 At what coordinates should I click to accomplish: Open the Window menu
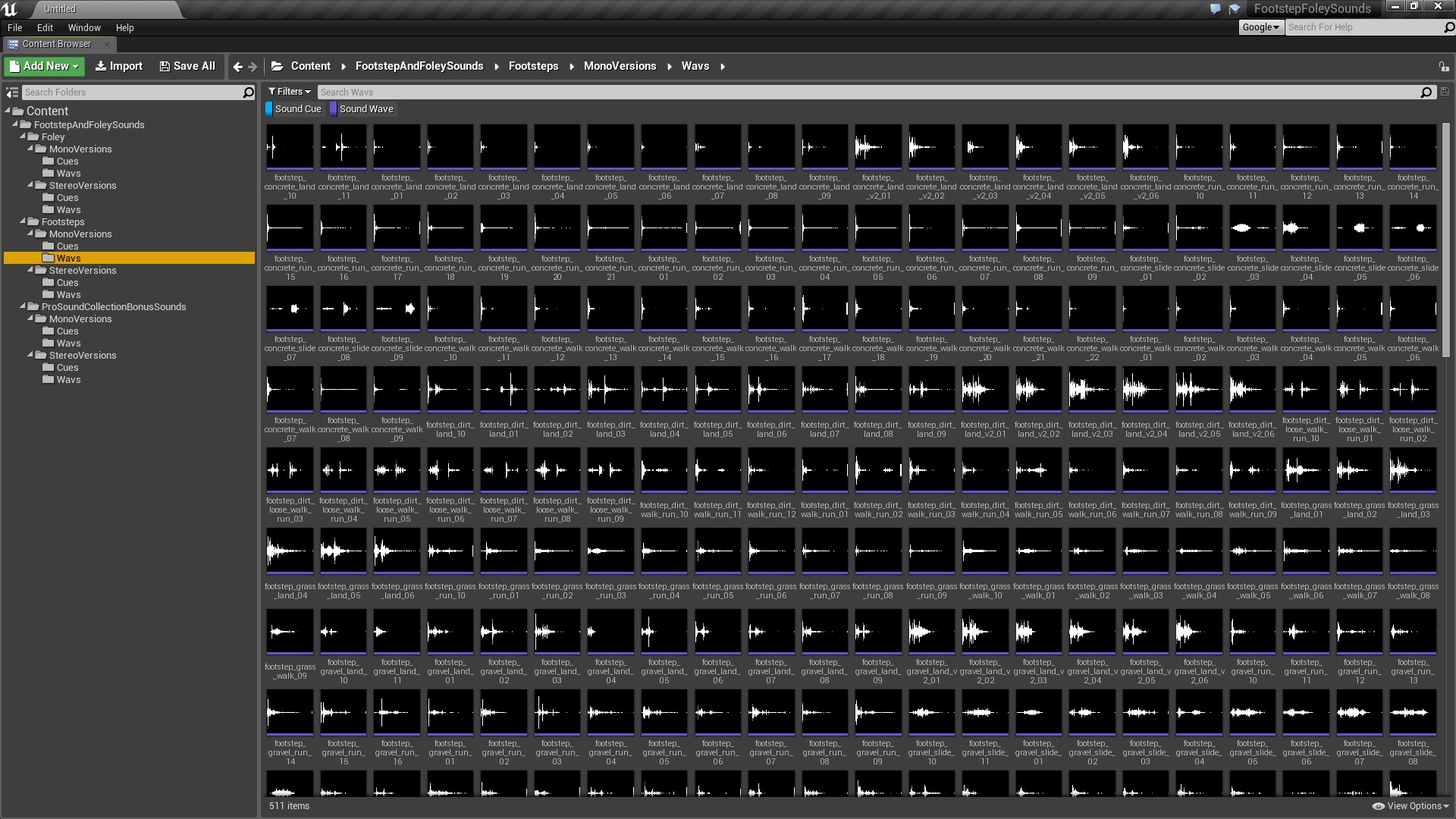[x=84, y=27]
